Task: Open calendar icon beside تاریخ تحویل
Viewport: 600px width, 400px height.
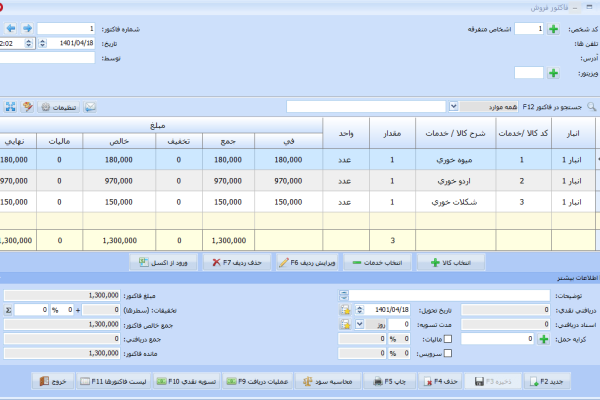Action: (x=345, y=310)
